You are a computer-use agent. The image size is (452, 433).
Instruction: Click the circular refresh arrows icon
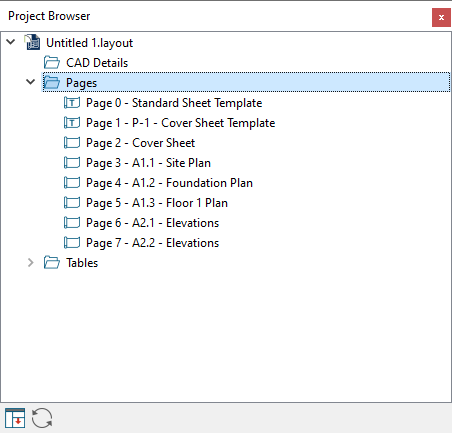(x=42, y=418)
